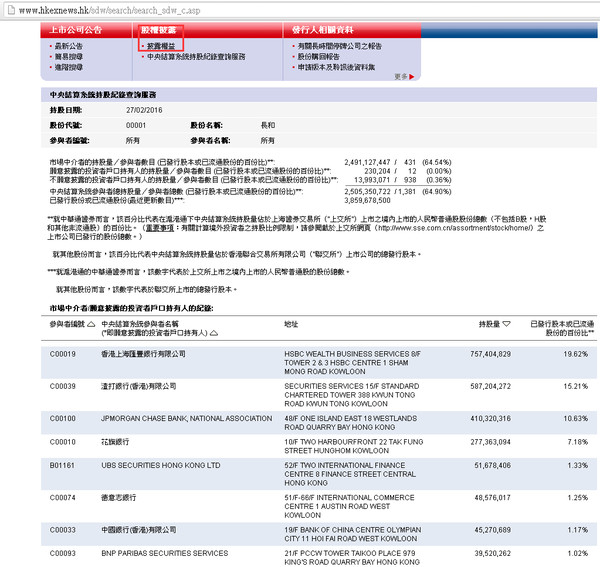Click 香港上海匯豐銀行有限公司 row name

tap(143, 354)
